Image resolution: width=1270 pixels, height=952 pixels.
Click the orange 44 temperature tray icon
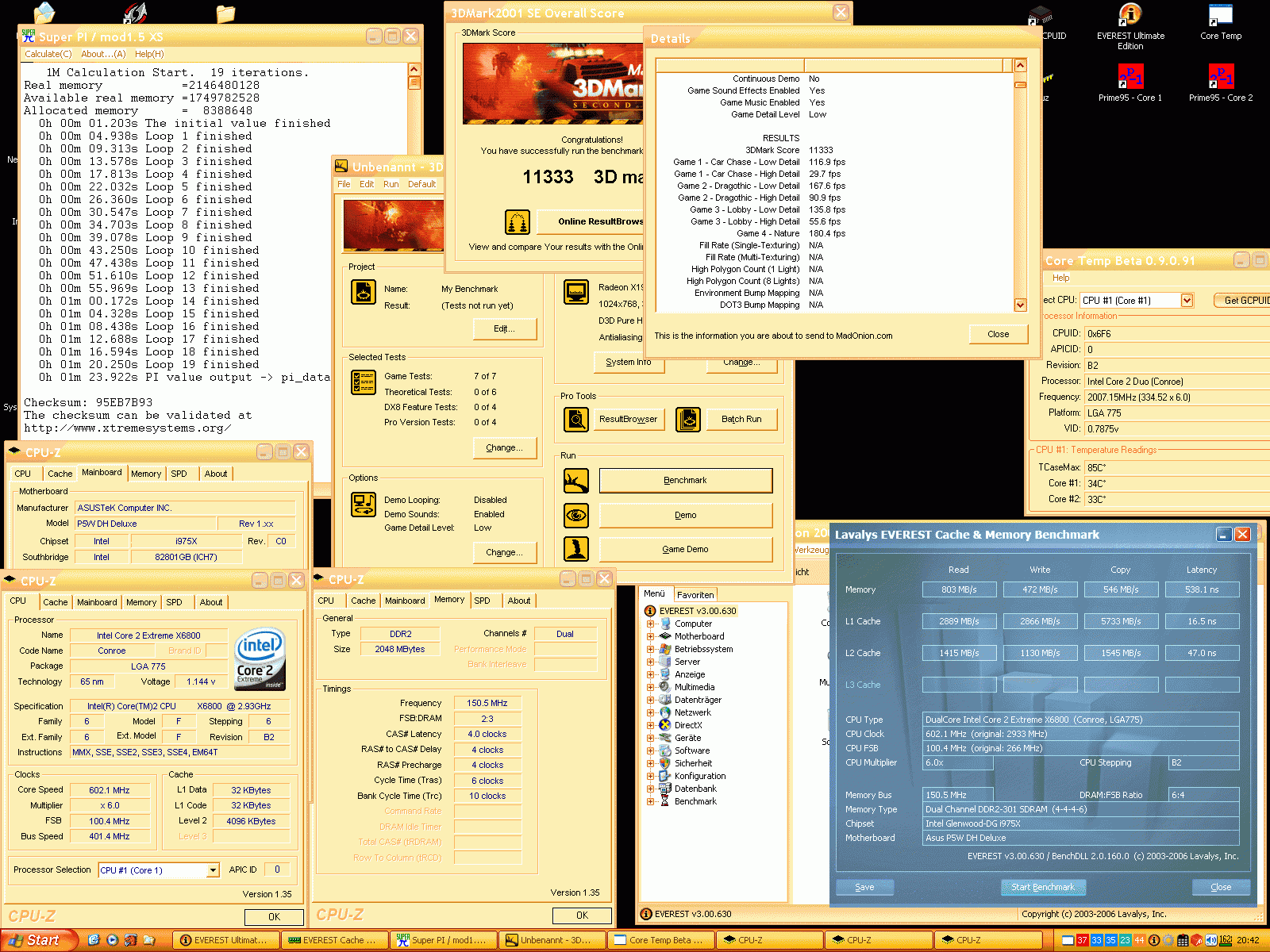1139,940
